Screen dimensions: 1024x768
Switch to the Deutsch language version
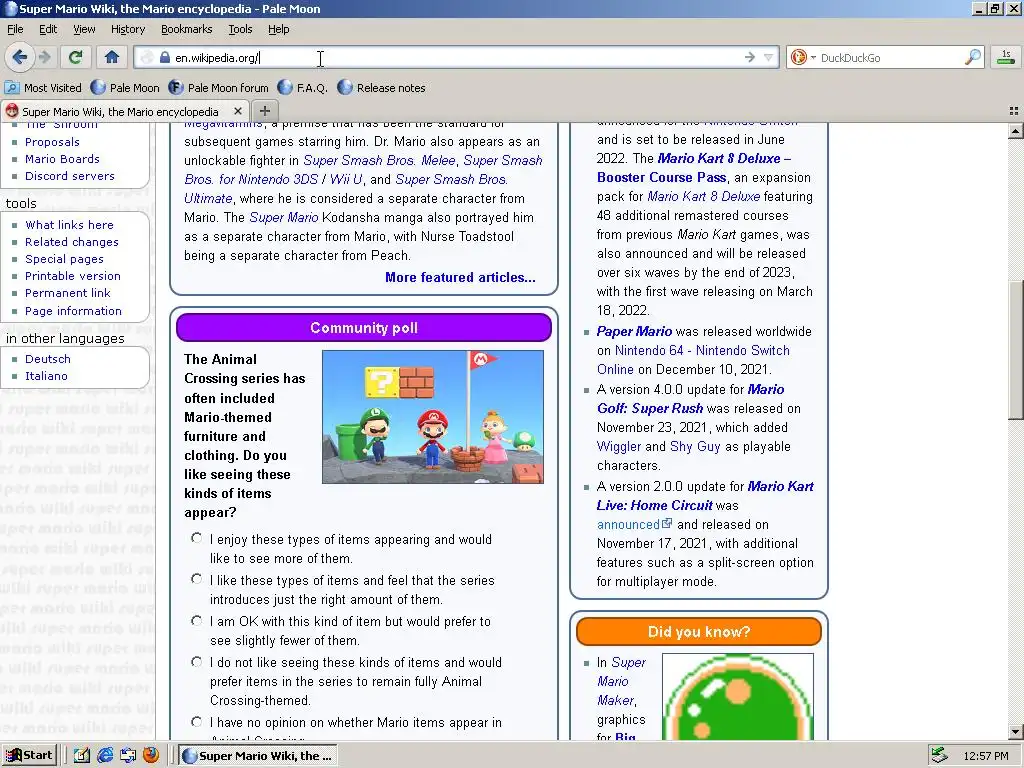(48, 359)
